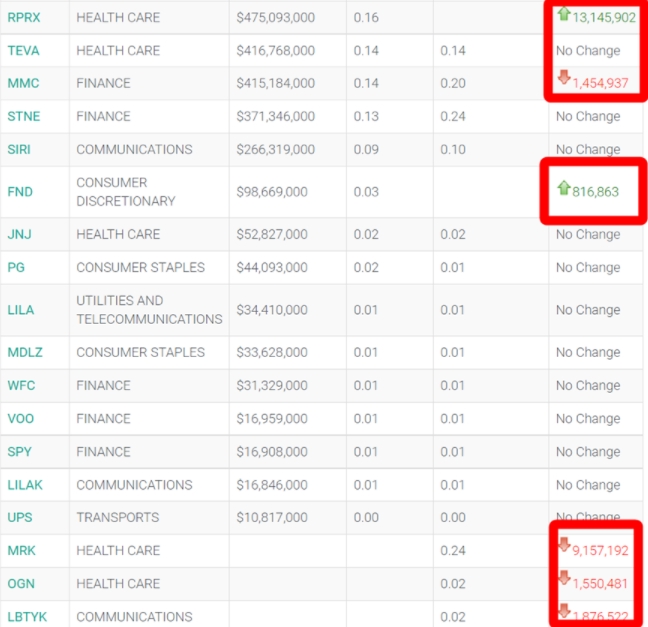This screenshot has height=627, width=648.
Task: Click the green up arrow beside 816,863
Action: (x=564, y=188)
